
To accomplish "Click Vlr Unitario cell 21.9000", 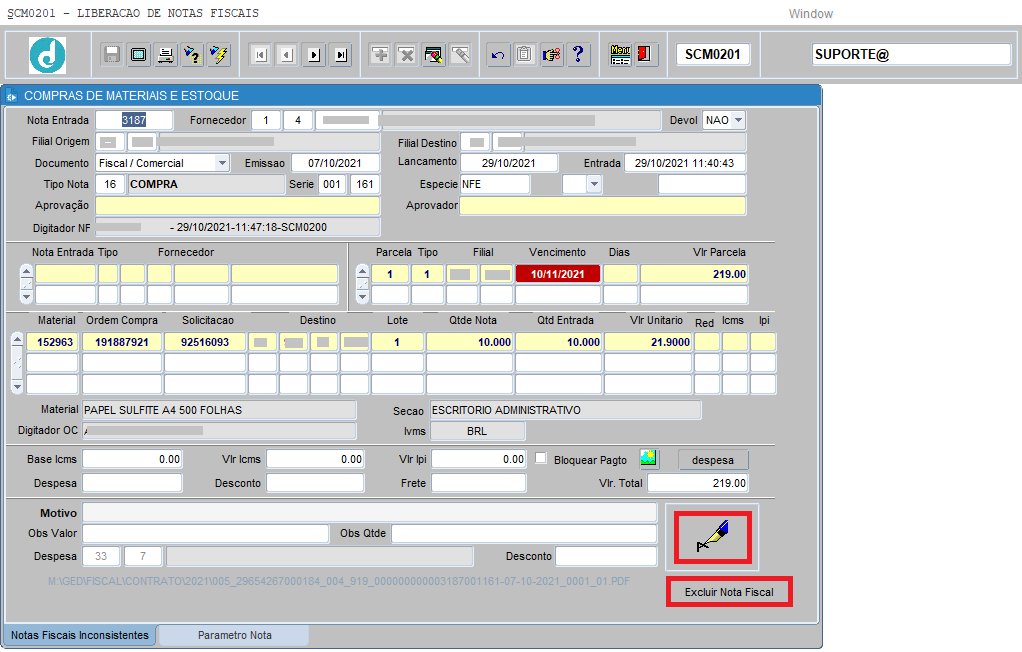I will [648, 342].
